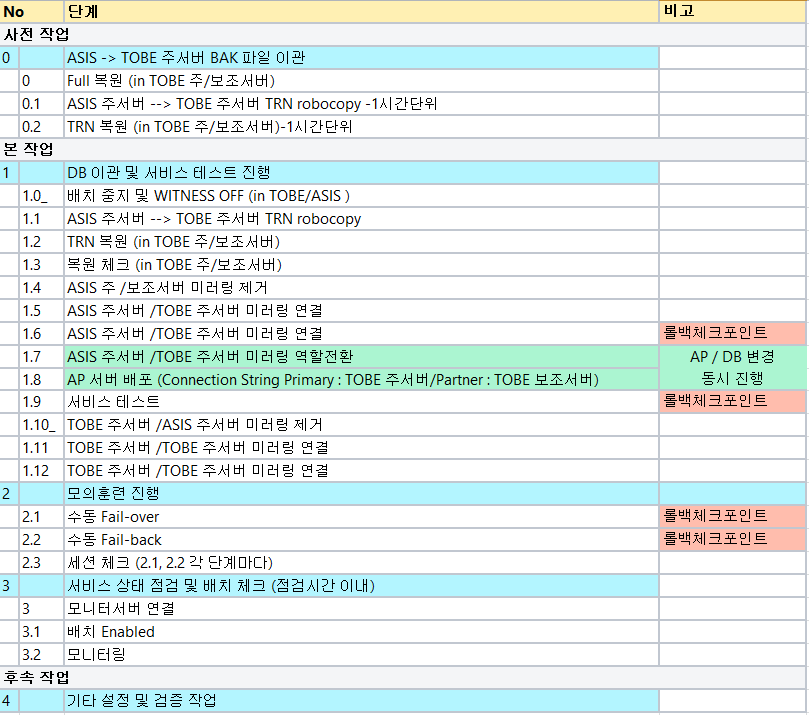Select the 'DB 이관 및 서비스 테스트 진행' cell

click(361, 173)
